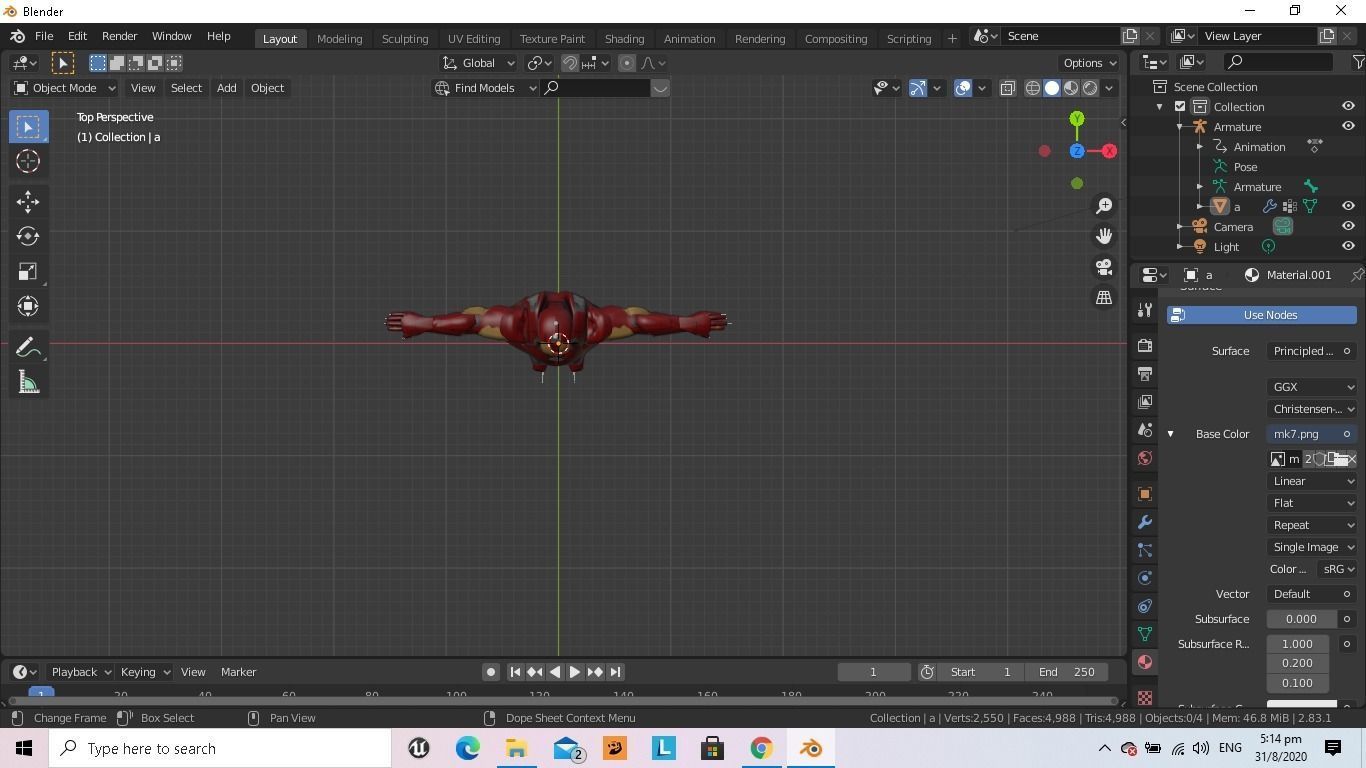Open the Output properties tab

[x=1145, y=374]
